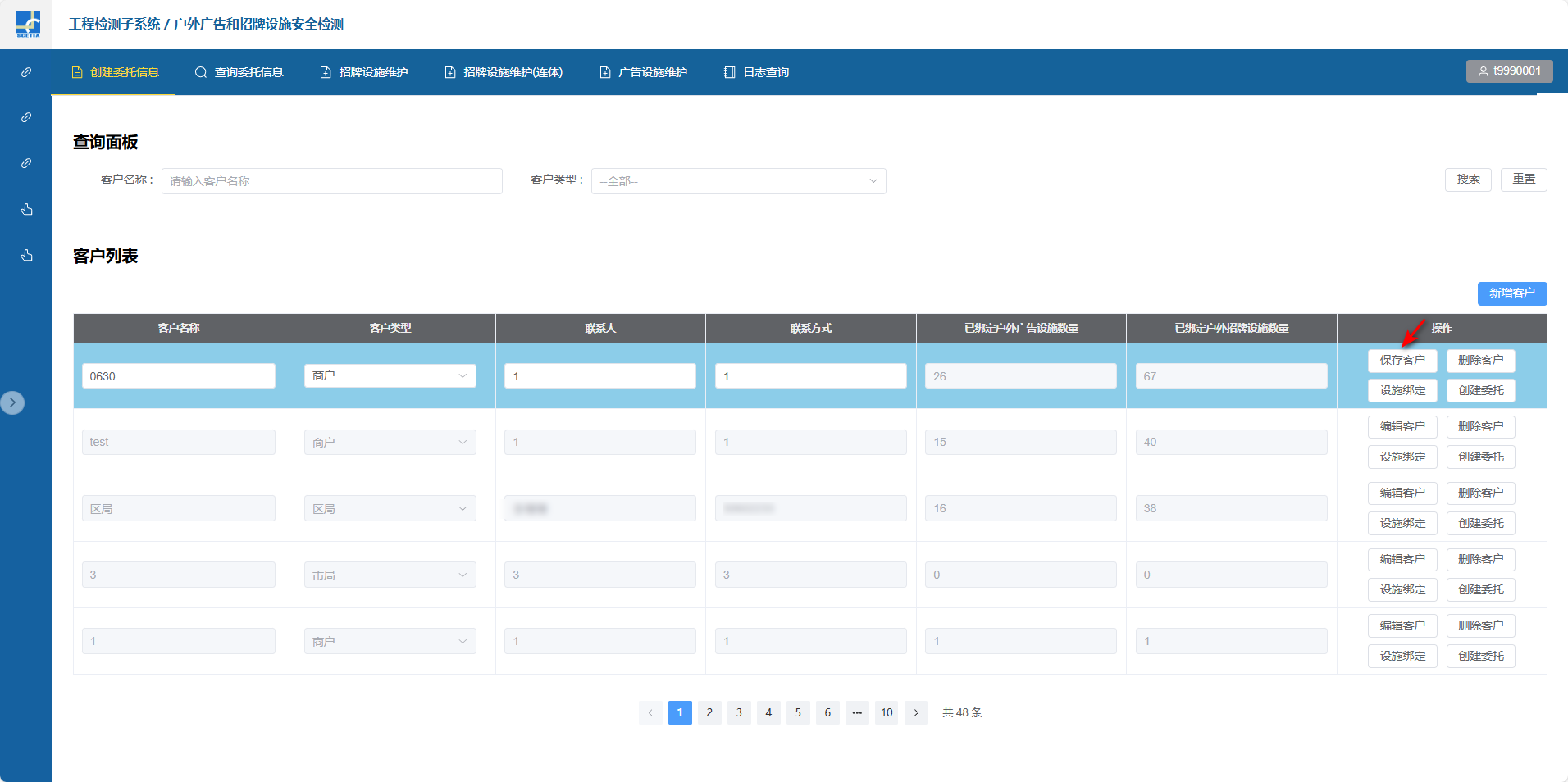Open the t9990001 user account button
Viewport: 1568px width, 782px height.
[1509, 71]
